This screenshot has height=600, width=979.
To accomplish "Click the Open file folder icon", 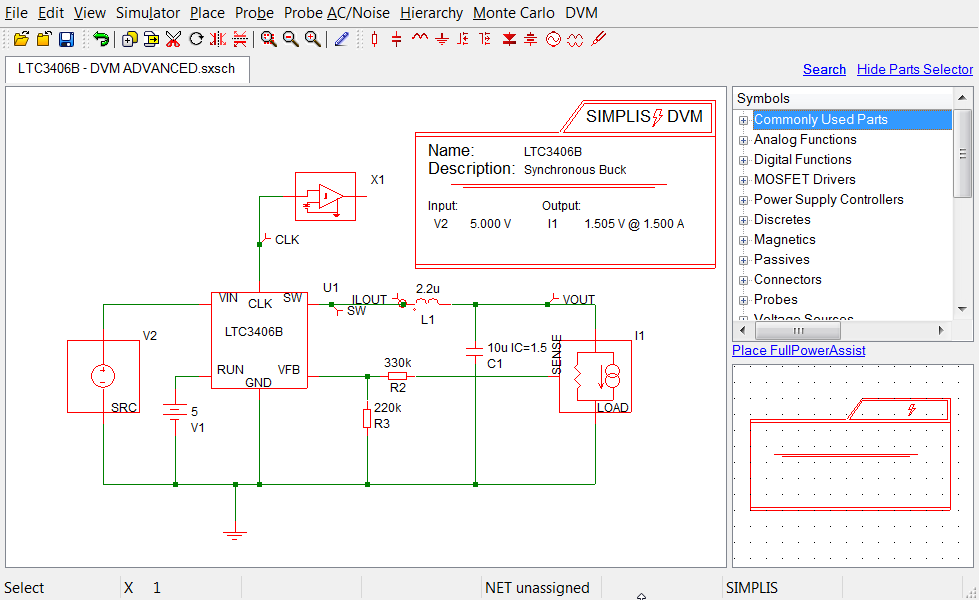I will (x=21, y=39).
